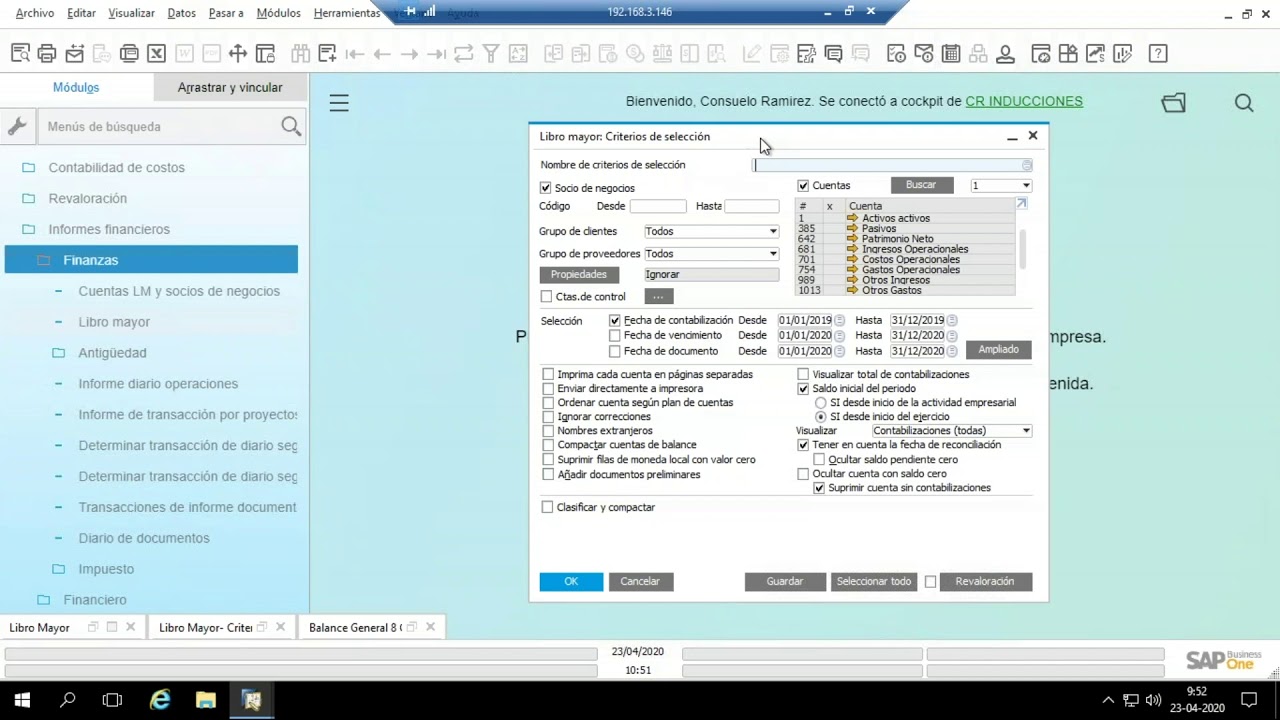
Task: Click the Filter funnel toolbar icon
Action: coord(490,54)
